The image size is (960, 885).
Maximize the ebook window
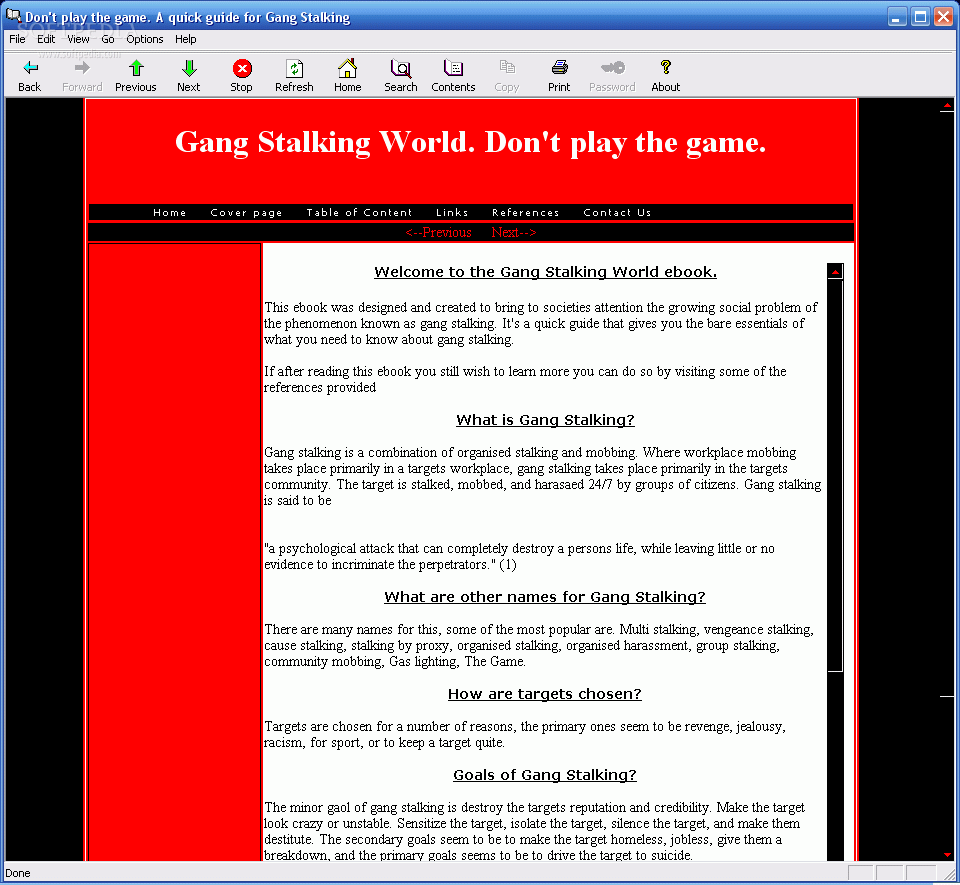[x=920, y=17]
